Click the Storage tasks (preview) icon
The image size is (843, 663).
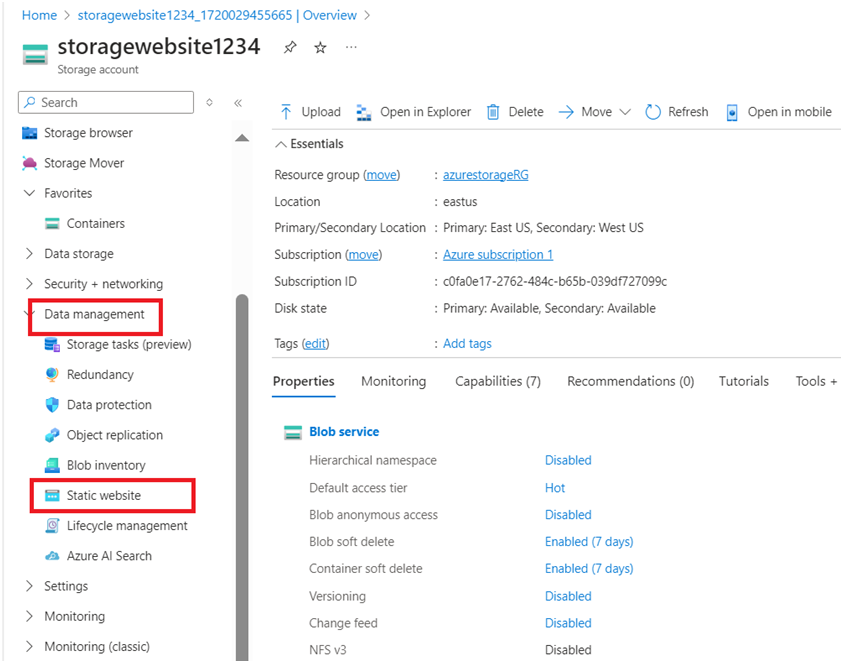pos(52,345)
